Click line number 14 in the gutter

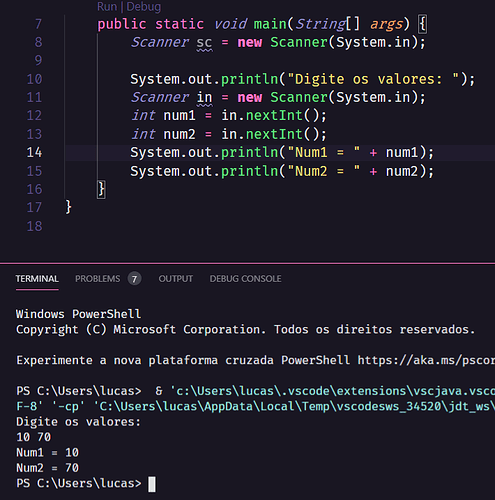(x=34, y=152)
